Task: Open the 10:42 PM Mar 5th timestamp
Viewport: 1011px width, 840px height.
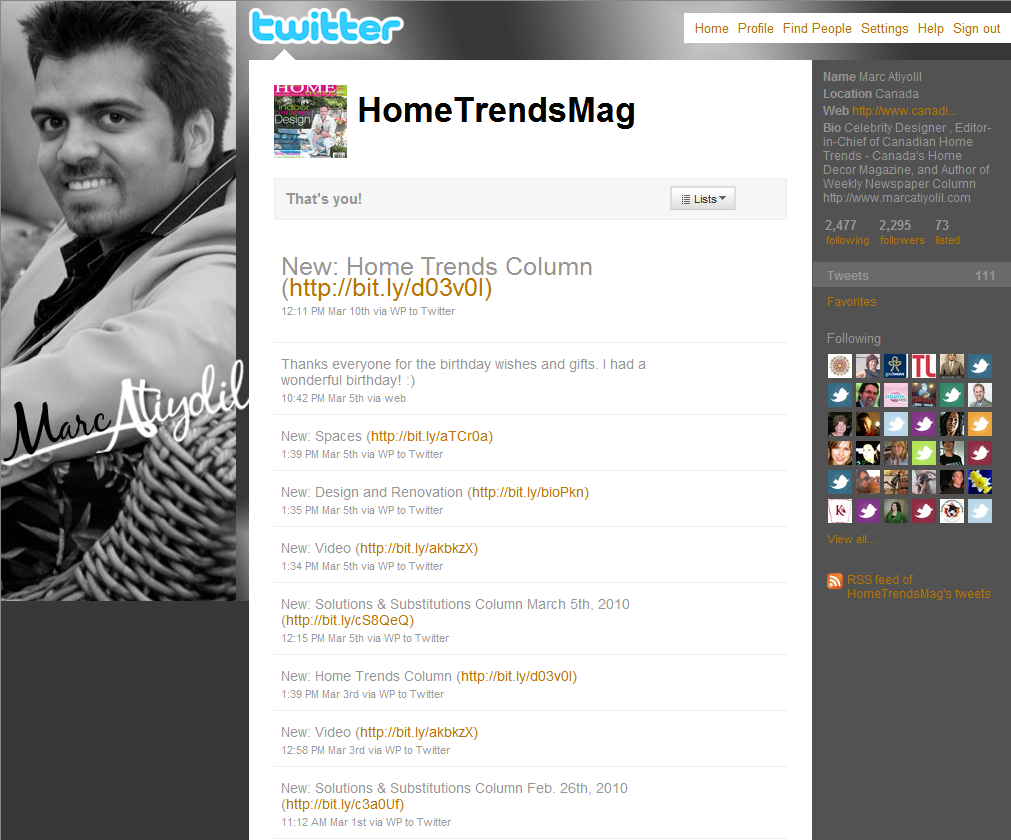Action: pyautogui.click(x=322, y=398)
